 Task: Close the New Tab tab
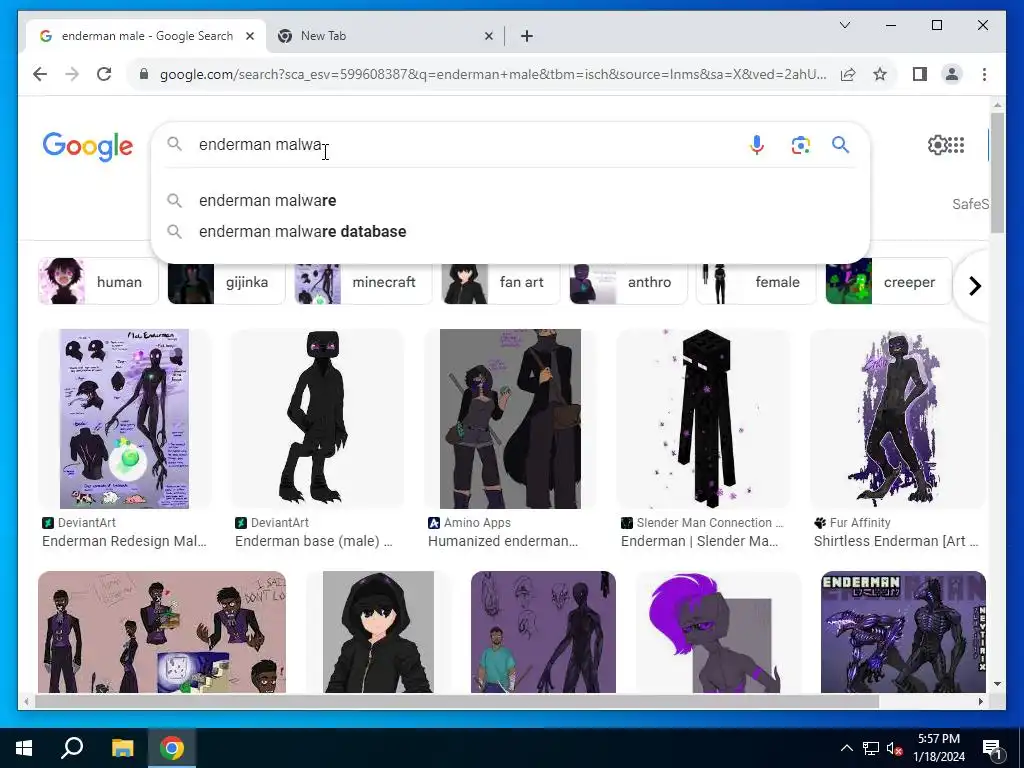tap(488, 36)
